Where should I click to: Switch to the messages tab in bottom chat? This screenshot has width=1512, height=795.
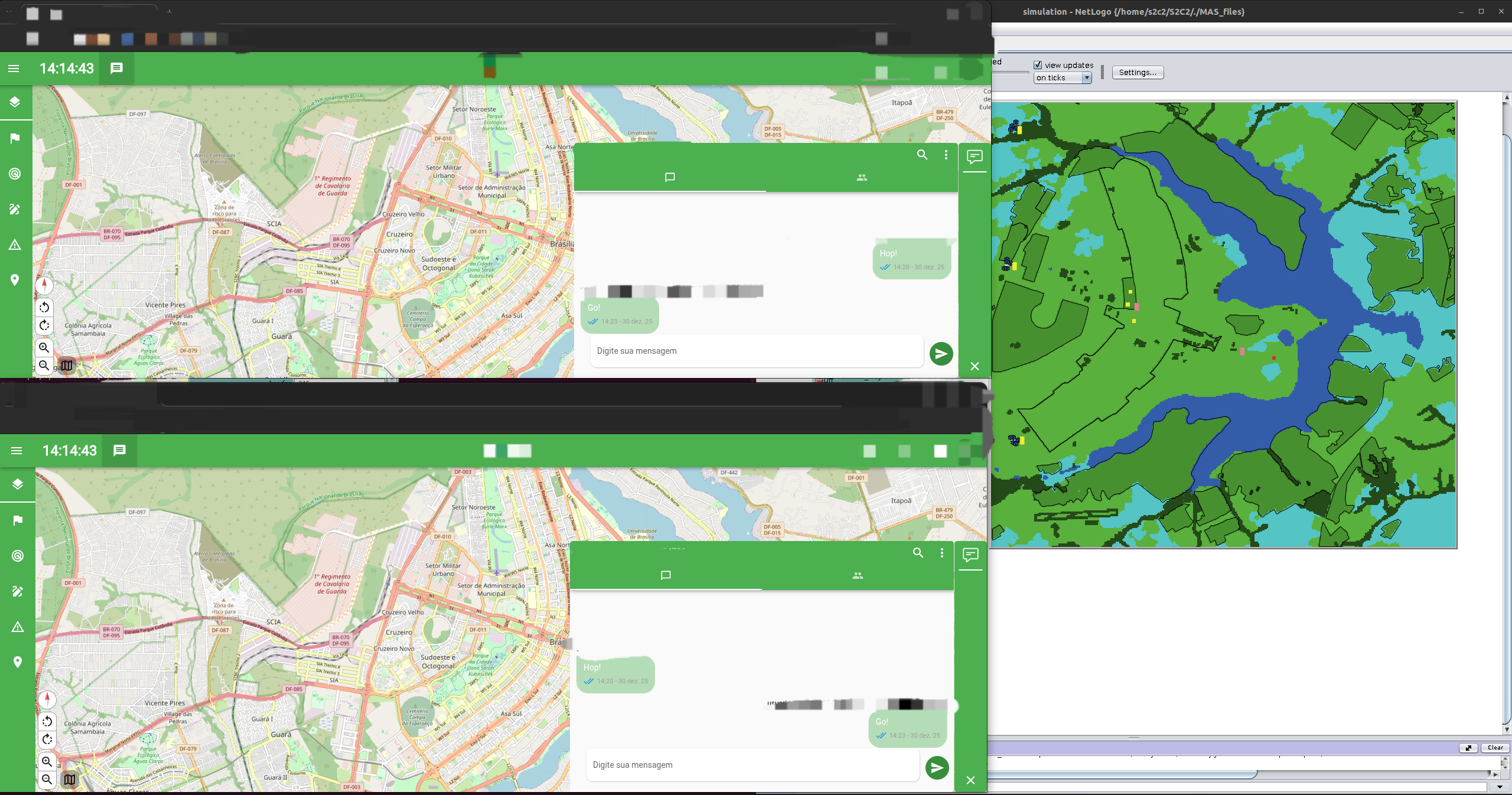point(666,575)
